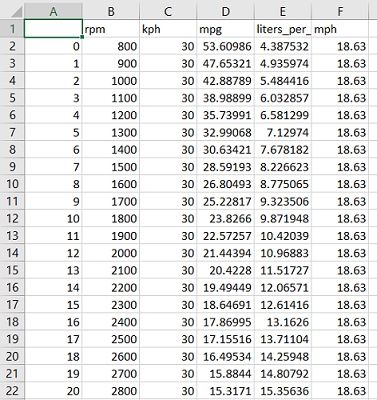This screenshot has width=377, height=400.
Task: Click the select-all corner triangle
Action: tap(16, 12)
